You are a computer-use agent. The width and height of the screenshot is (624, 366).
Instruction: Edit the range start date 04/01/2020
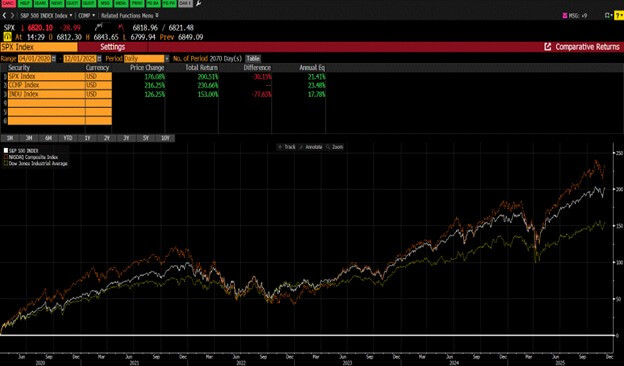[x=34, y=58]
